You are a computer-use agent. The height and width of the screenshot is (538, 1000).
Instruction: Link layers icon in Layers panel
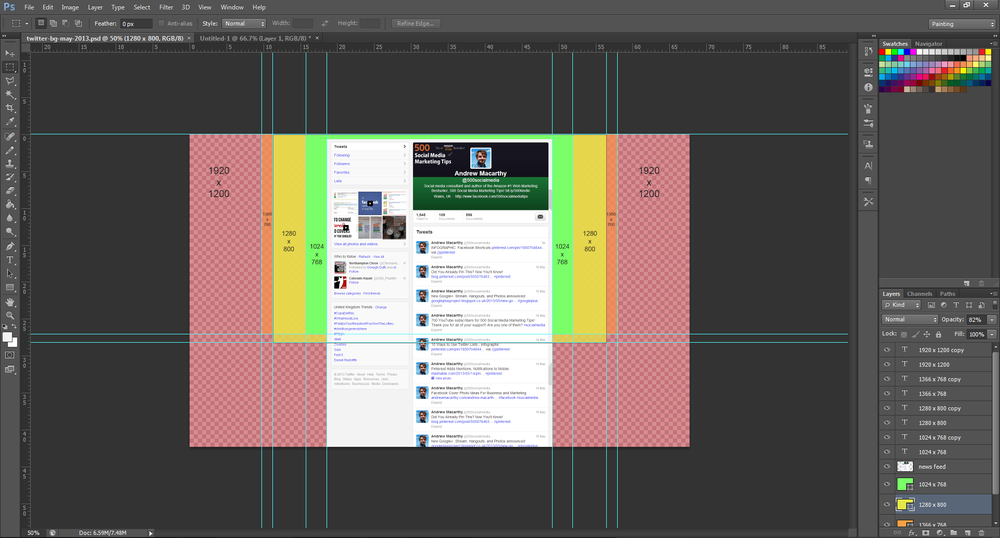pyautogui.click(x=898, y=533)
